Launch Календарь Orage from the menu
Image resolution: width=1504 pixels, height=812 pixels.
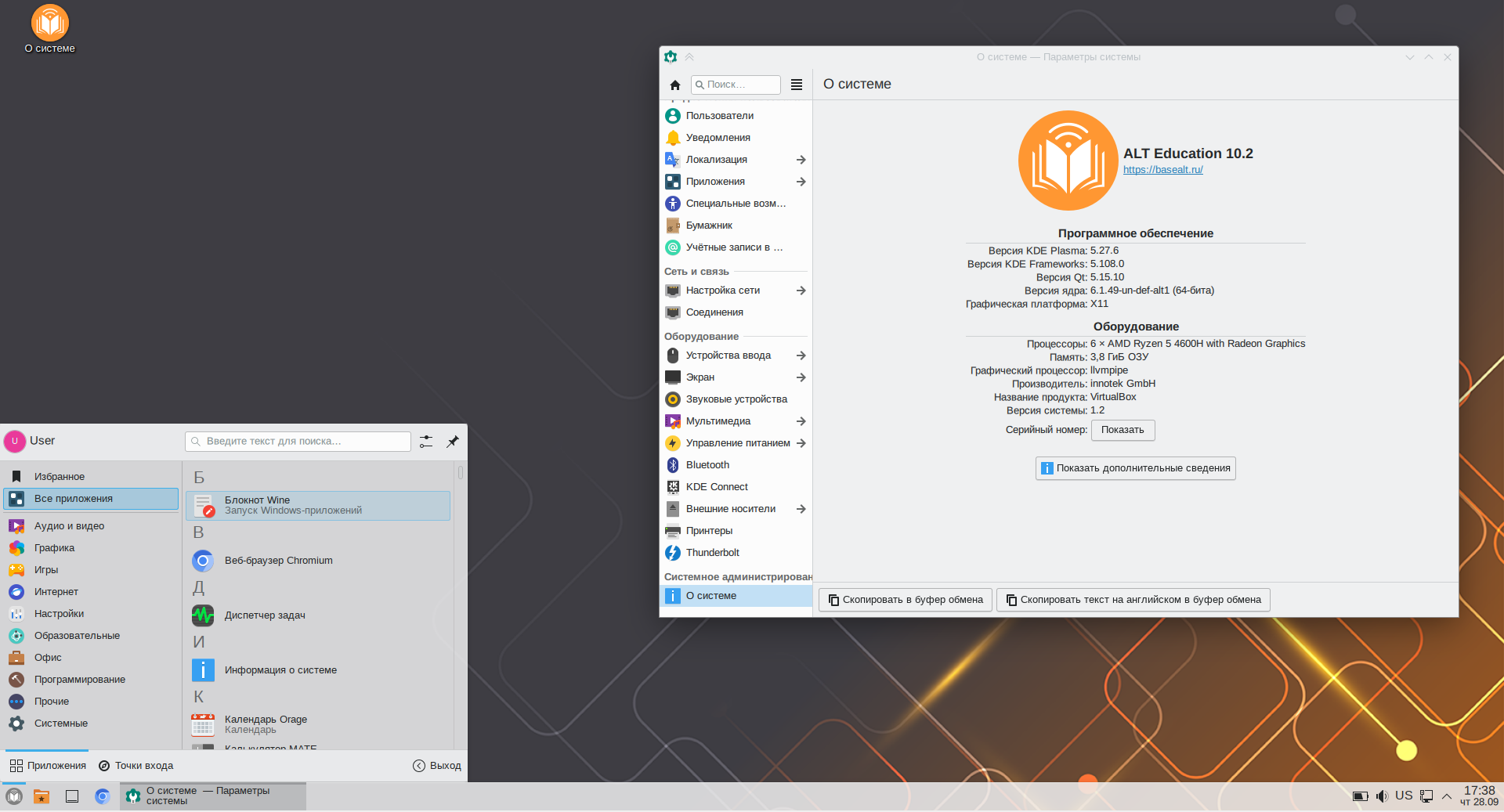coord(318,725)
